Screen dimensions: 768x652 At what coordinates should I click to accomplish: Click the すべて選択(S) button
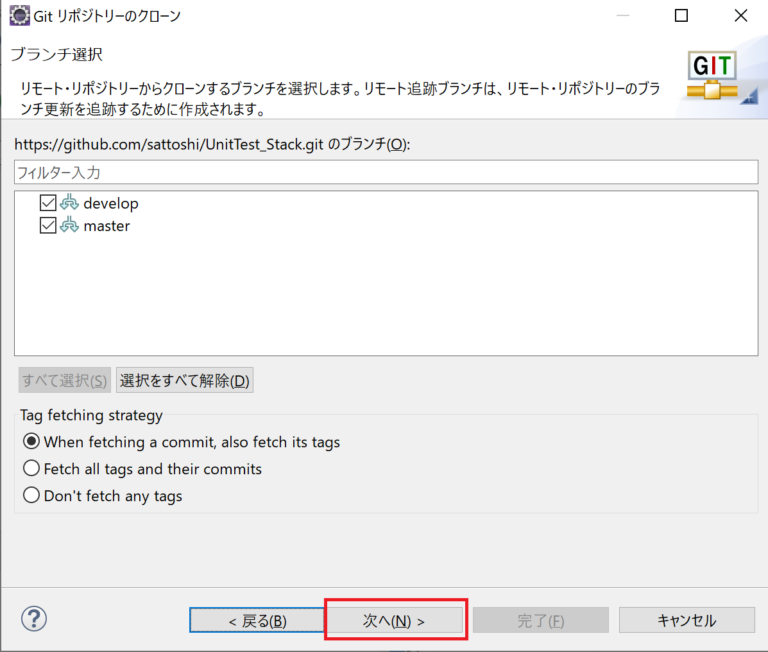point(65,381)
